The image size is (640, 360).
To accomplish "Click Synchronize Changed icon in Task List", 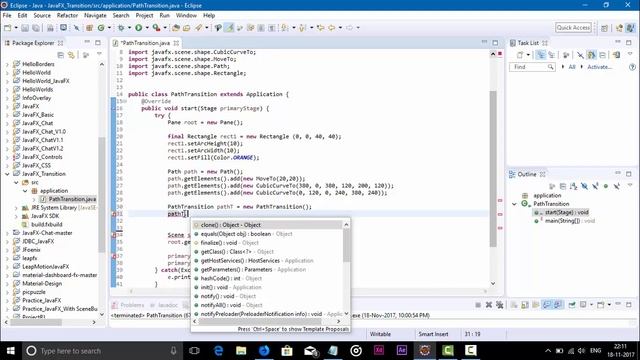I will pyautogui.click(x=616, y=55).
